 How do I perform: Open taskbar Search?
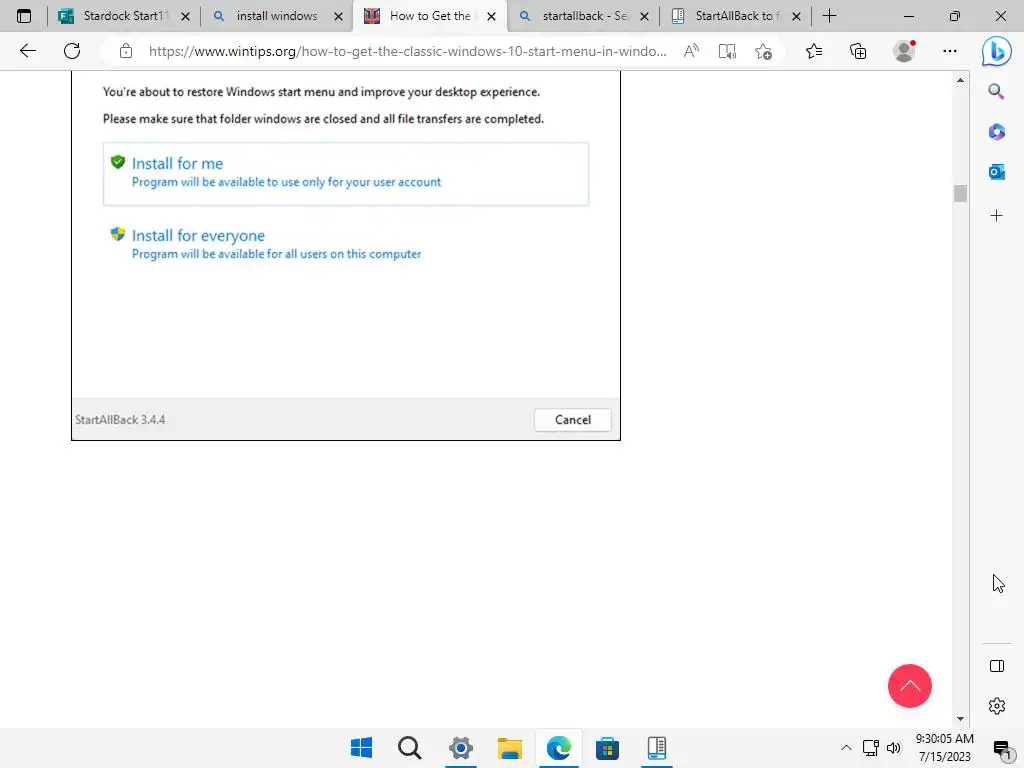[409, 748]
